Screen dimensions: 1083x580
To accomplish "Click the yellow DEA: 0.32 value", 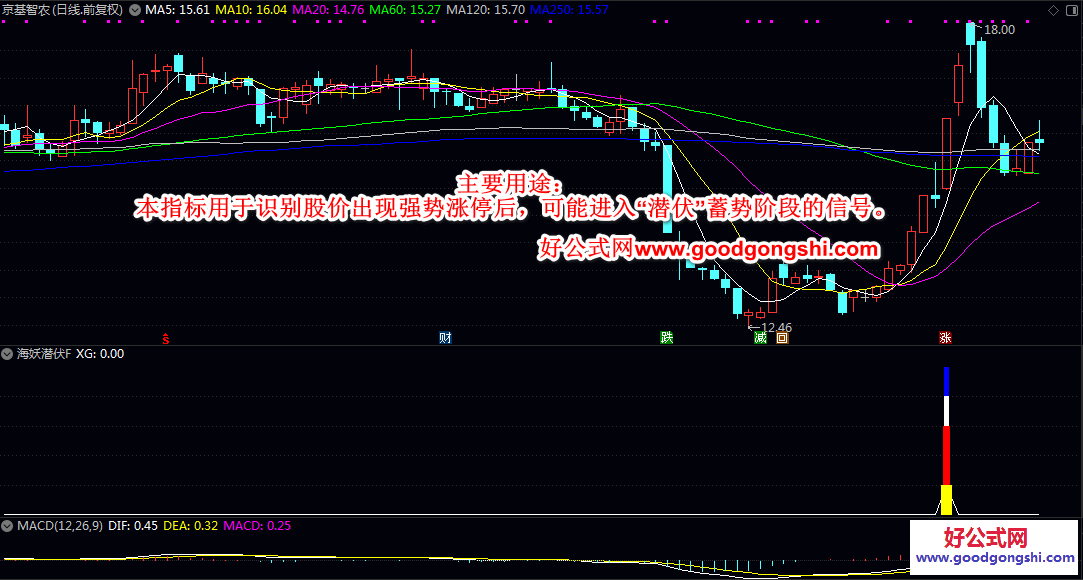I will pyautogui.click(x=191, y=526).
